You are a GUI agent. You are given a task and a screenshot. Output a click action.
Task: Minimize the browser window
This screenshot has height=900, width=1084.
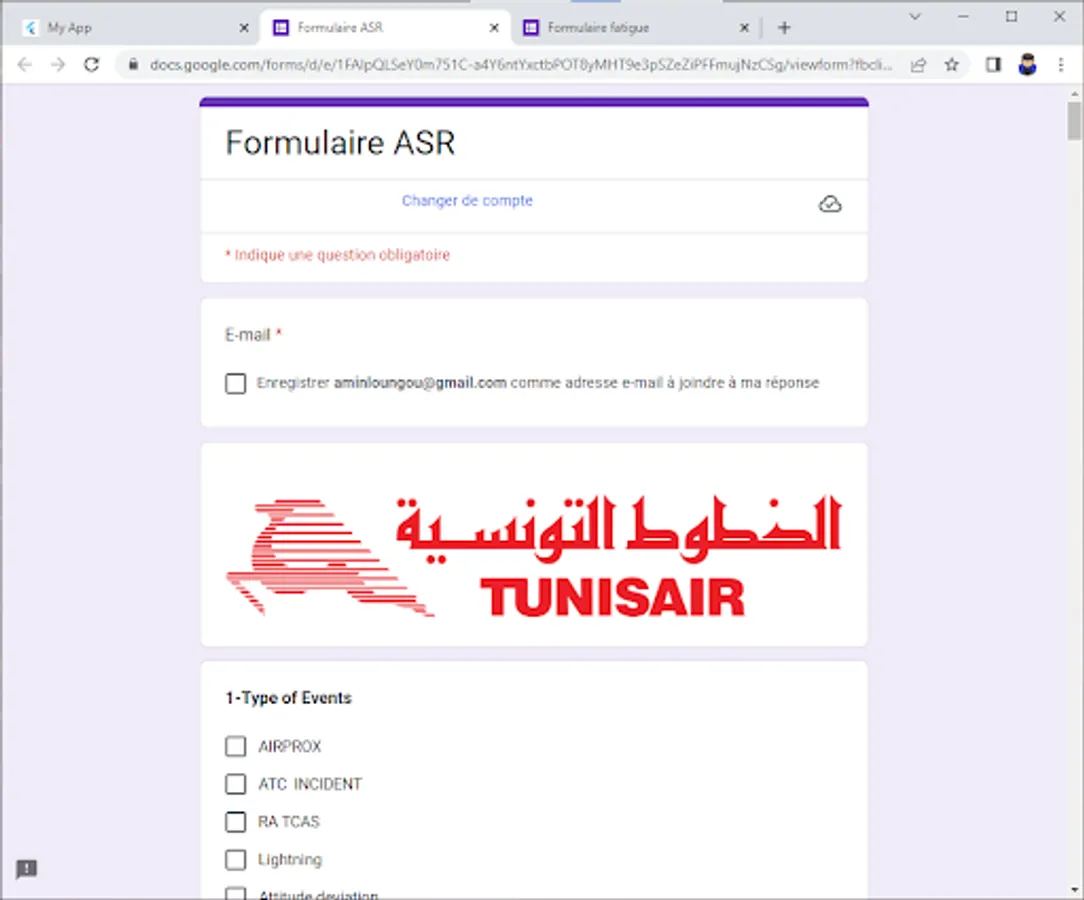point(963,17)
